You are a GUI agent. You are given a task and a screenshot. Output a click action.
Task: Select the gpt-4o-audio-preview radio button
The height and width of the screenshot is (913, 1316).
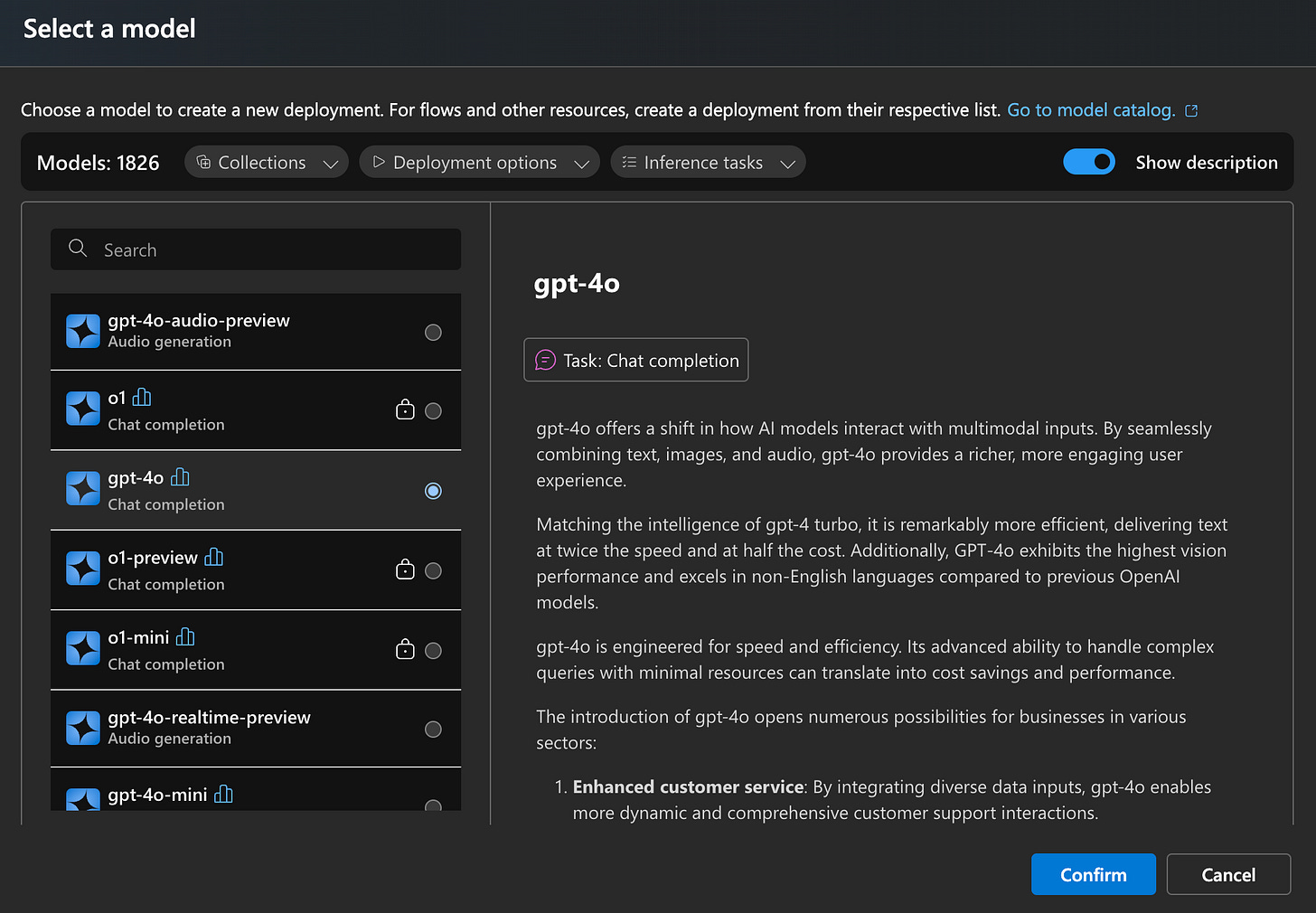(x=434, y=333)
